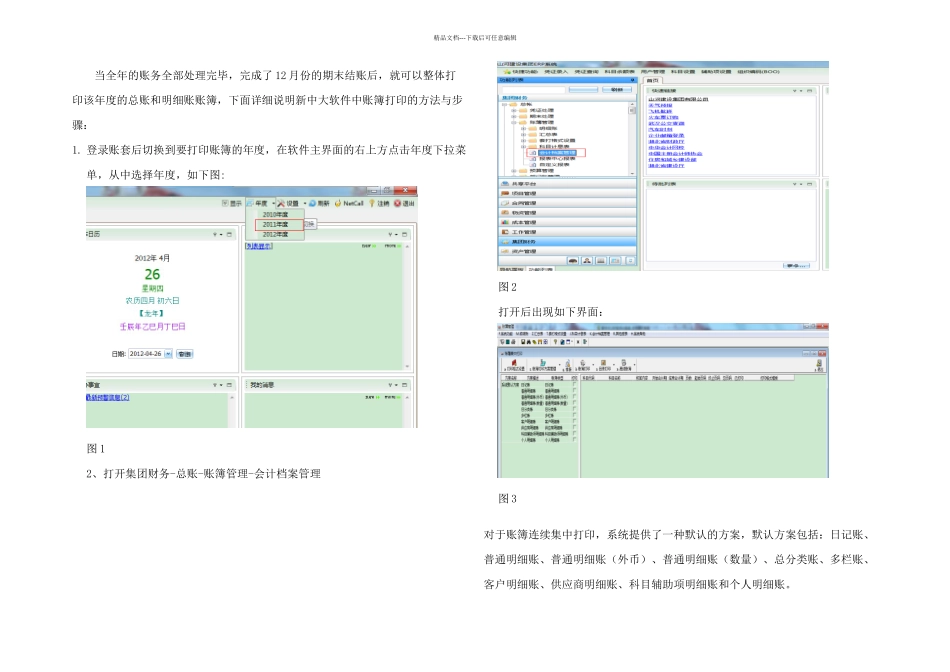The image size is (950, 672).
Task: Click the 账簿打印 toolbar icon in figure 3
Action: click(x=583, y=362)
